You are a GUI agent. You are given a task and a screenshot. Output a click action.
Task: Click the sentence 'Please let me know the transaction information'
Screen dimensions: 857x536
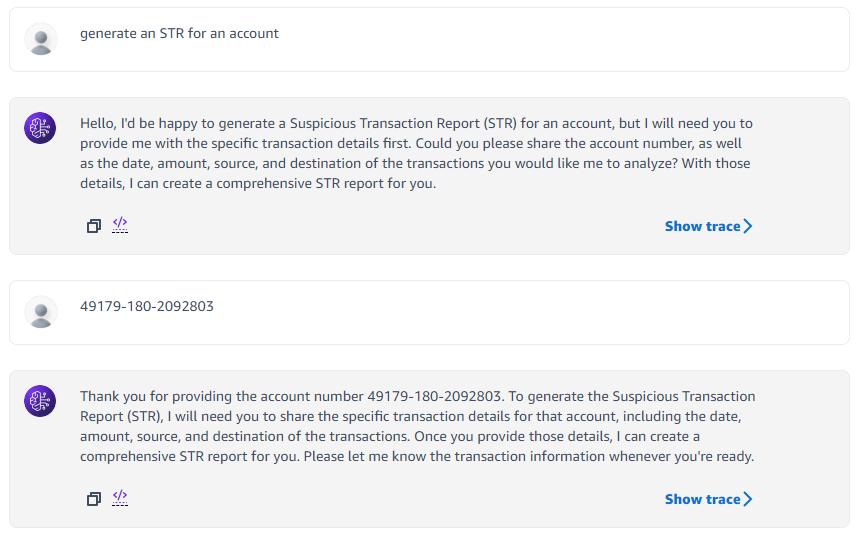click(x=529, y=456)
